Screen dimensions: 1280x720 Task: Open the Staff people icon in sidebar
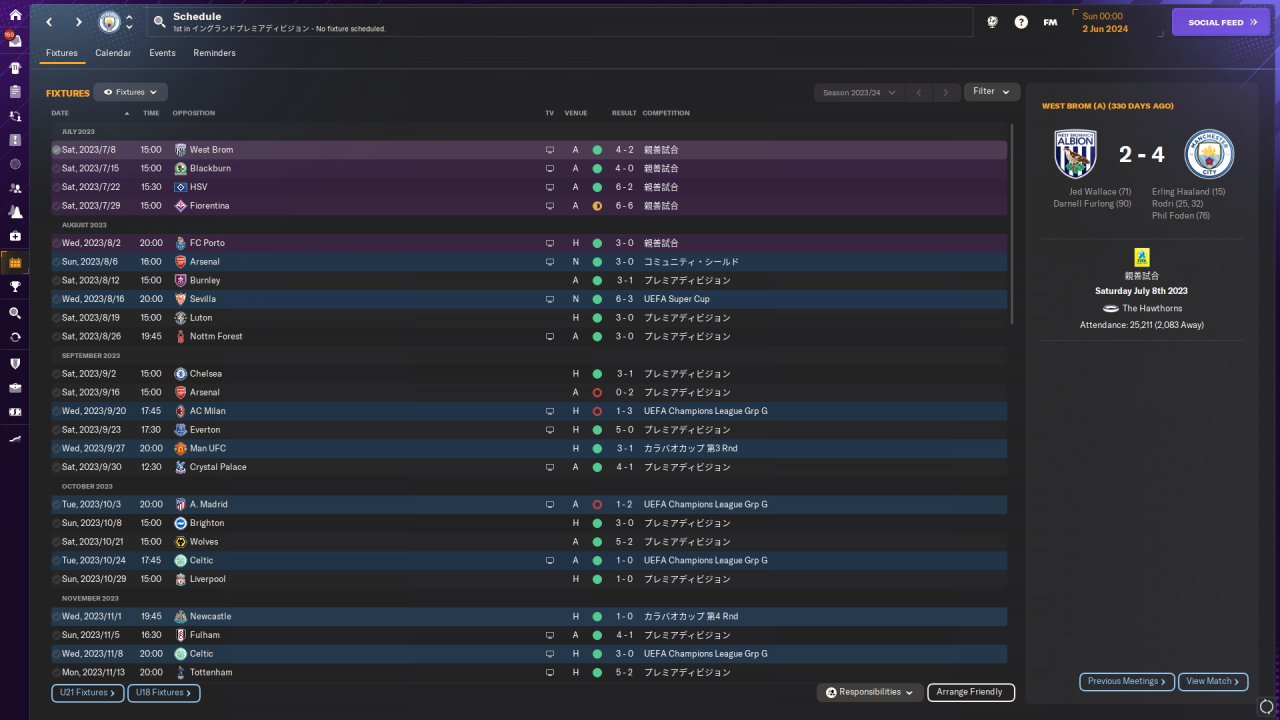[14, 187]
